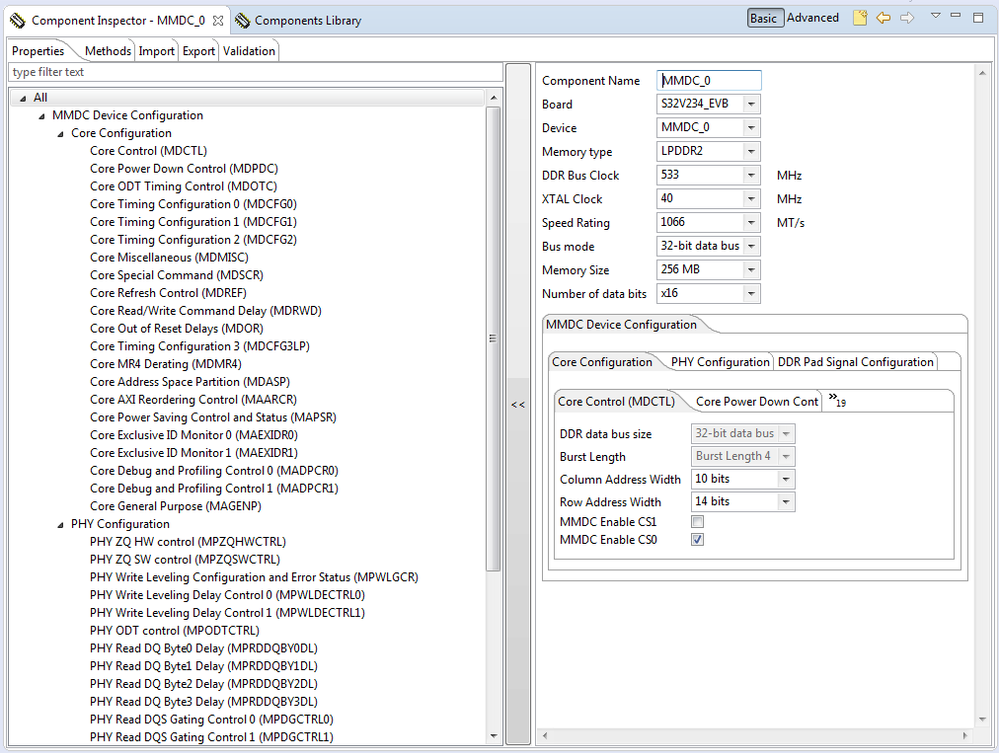Switch to the Import tab

157,51
